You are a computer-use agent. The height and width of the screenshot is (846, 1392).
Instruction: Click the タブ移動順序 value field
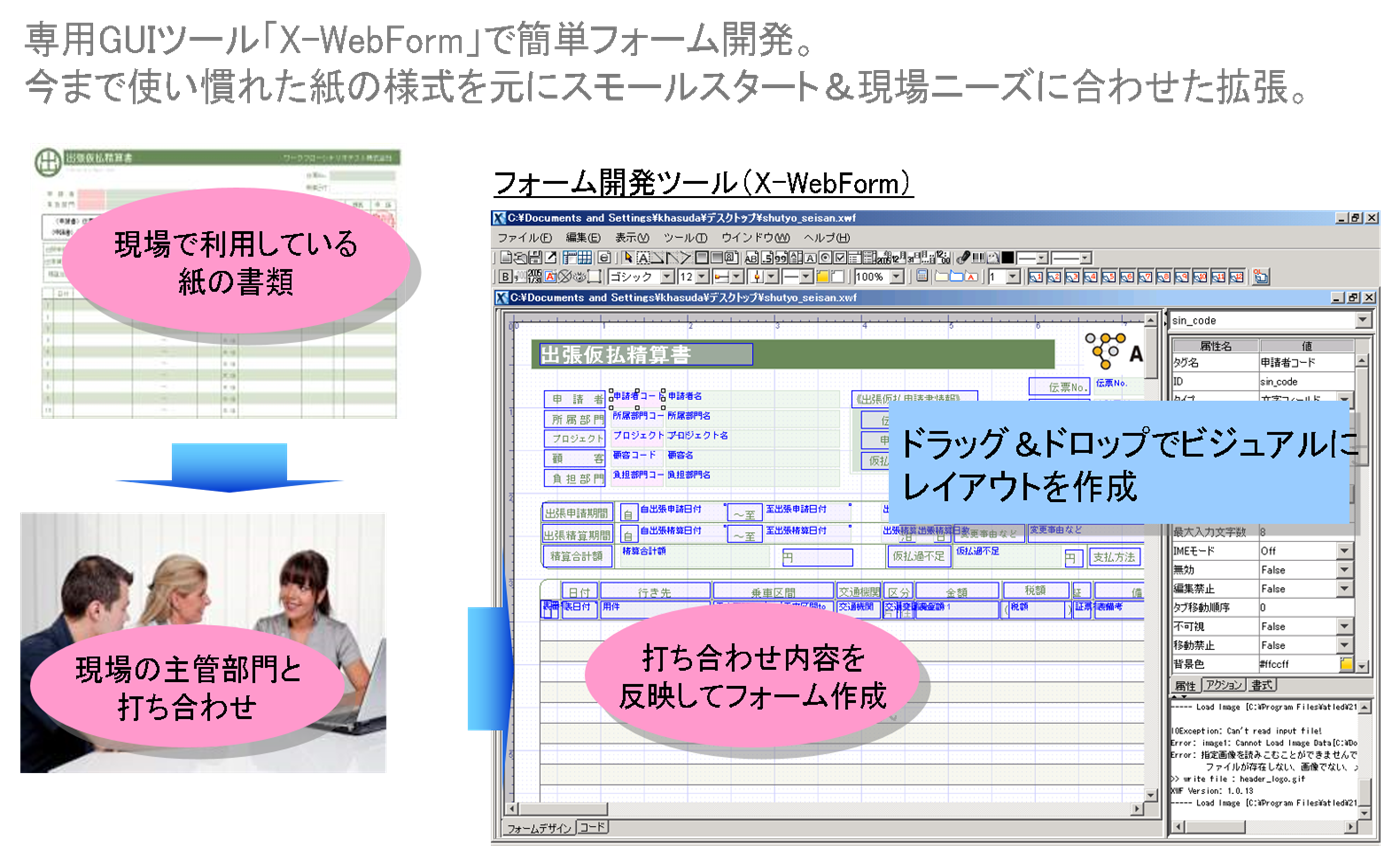coord(1306,607)
